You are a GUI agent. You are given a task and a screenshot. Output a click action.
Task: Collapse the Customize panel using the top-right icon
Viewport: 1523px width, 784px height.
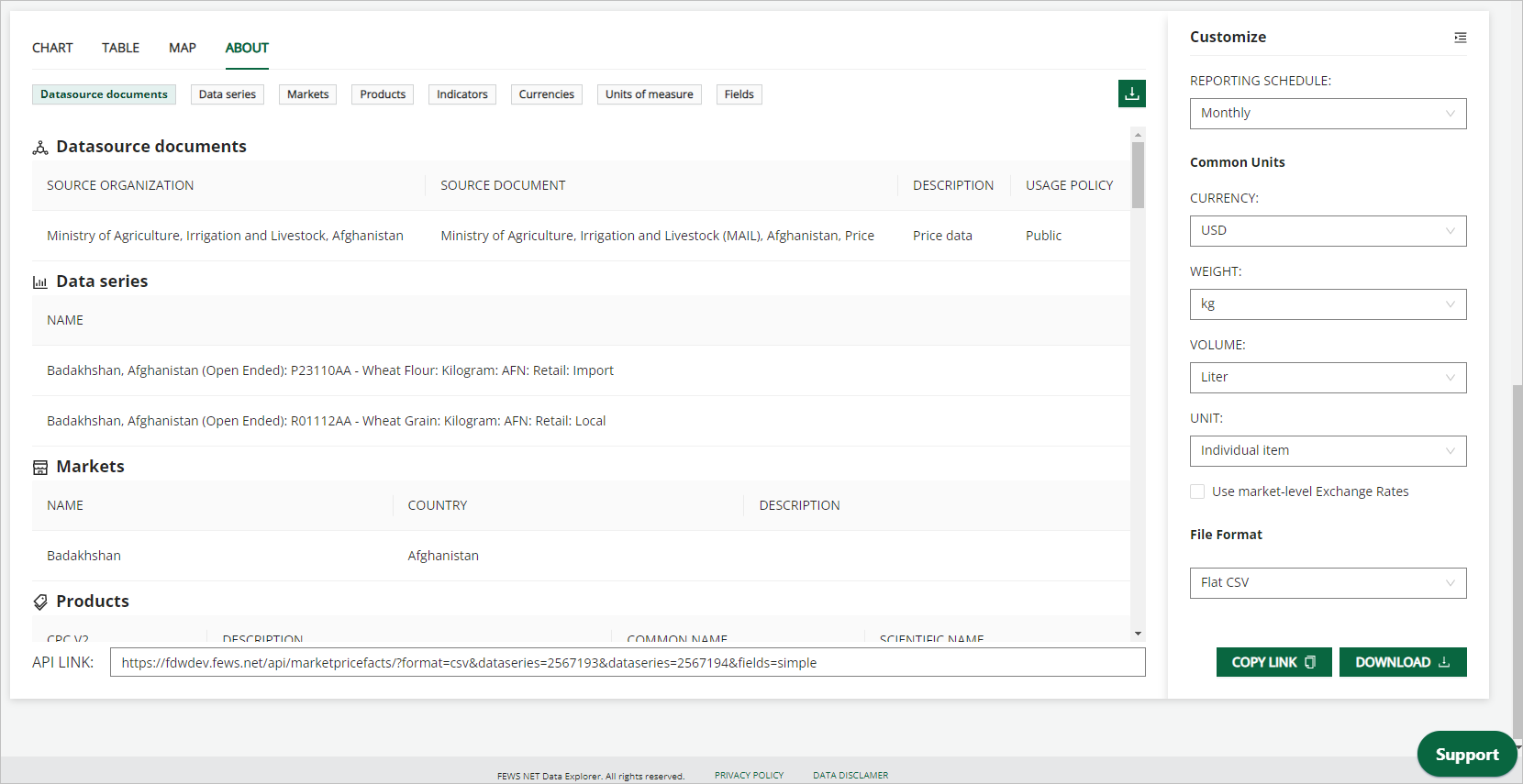(x=1460, y=38)
